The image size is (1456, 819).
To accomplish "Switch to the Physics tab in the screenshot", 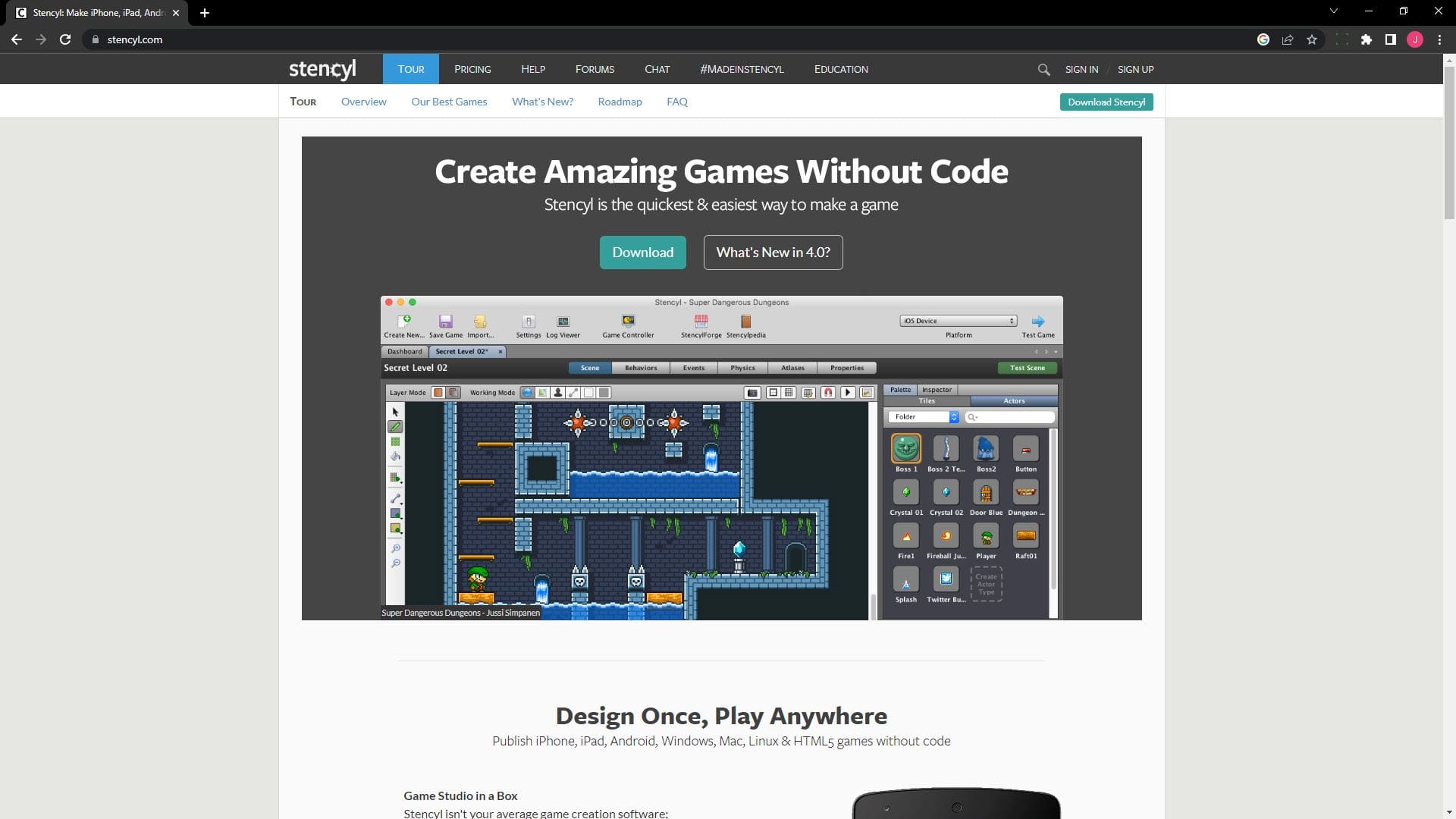I will pos(742,368).
